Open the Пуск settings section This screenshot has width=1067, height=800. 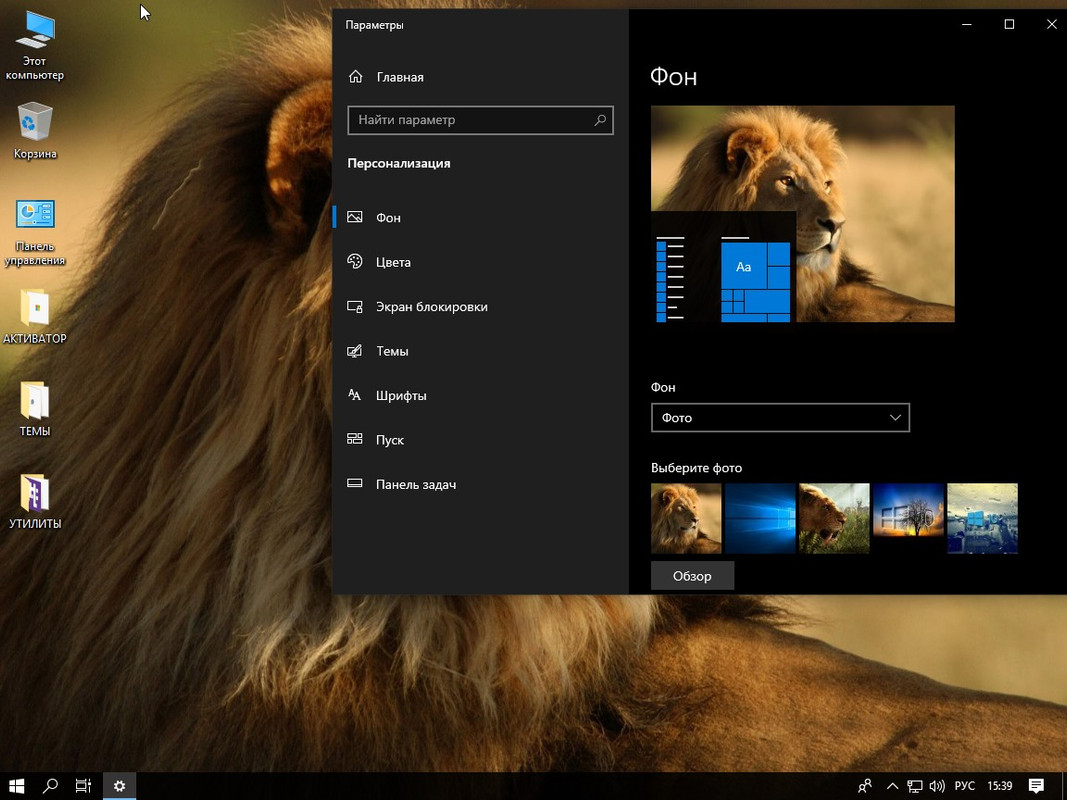click(481, 440)
